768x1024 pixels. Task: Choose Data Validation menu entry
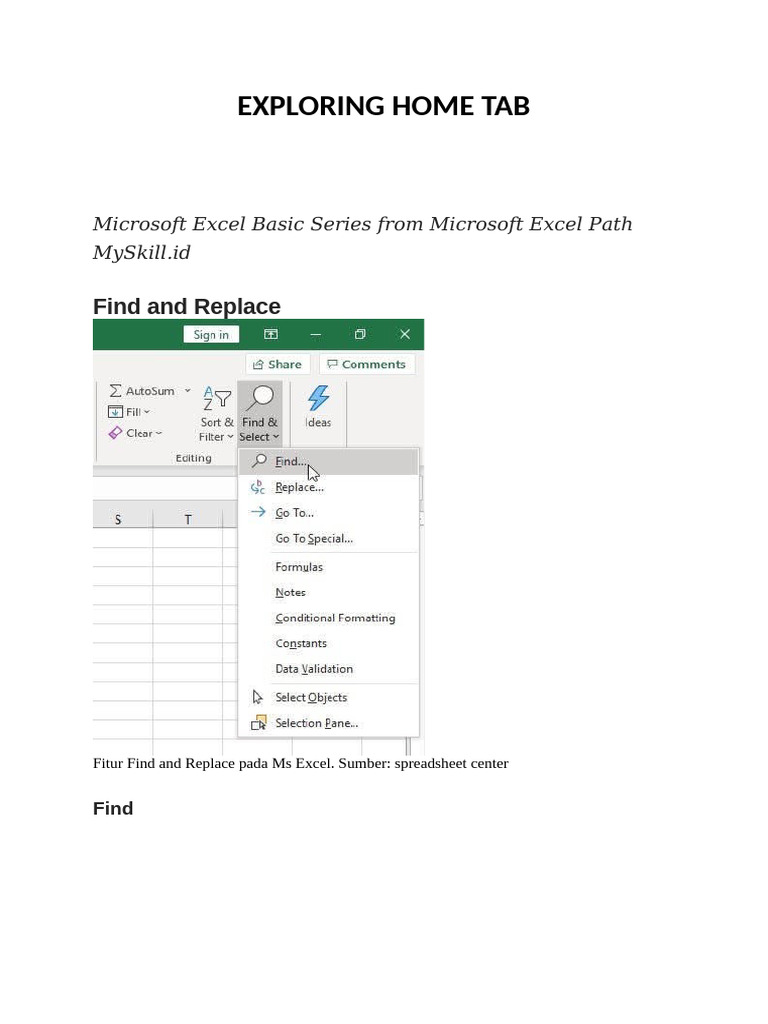[x=328, y=669]
